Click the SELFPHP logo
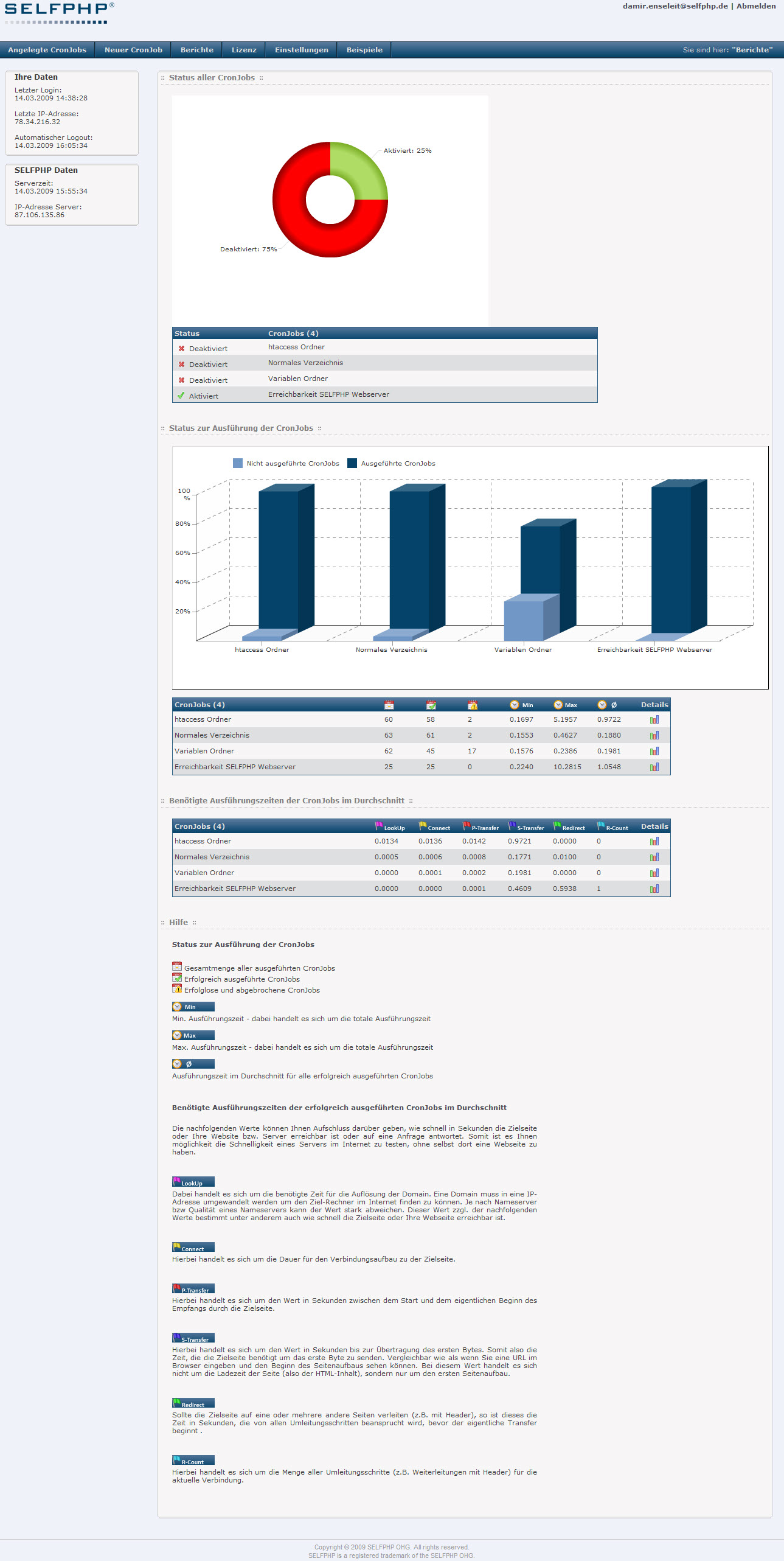The width and height of the screenshot is (784, 1561). [59, 12]
